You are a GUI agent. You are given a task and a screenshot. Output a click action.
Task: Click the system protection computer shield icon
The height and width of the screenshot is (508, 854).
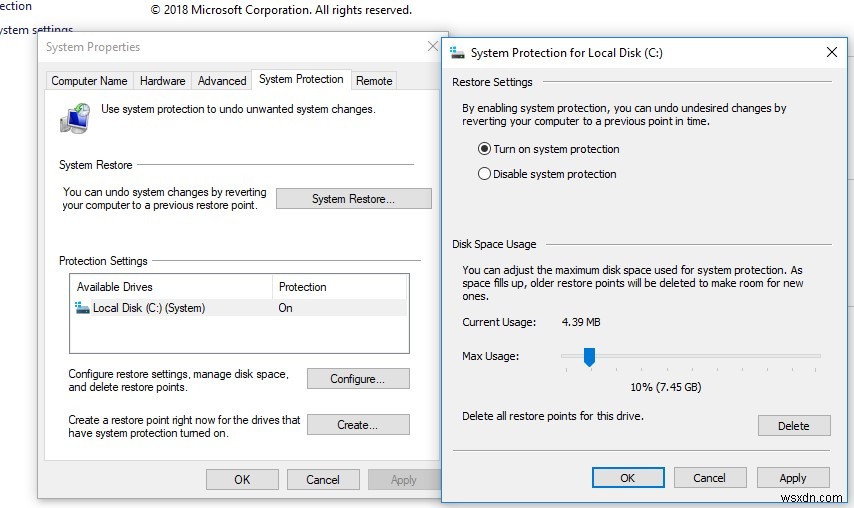75,118
